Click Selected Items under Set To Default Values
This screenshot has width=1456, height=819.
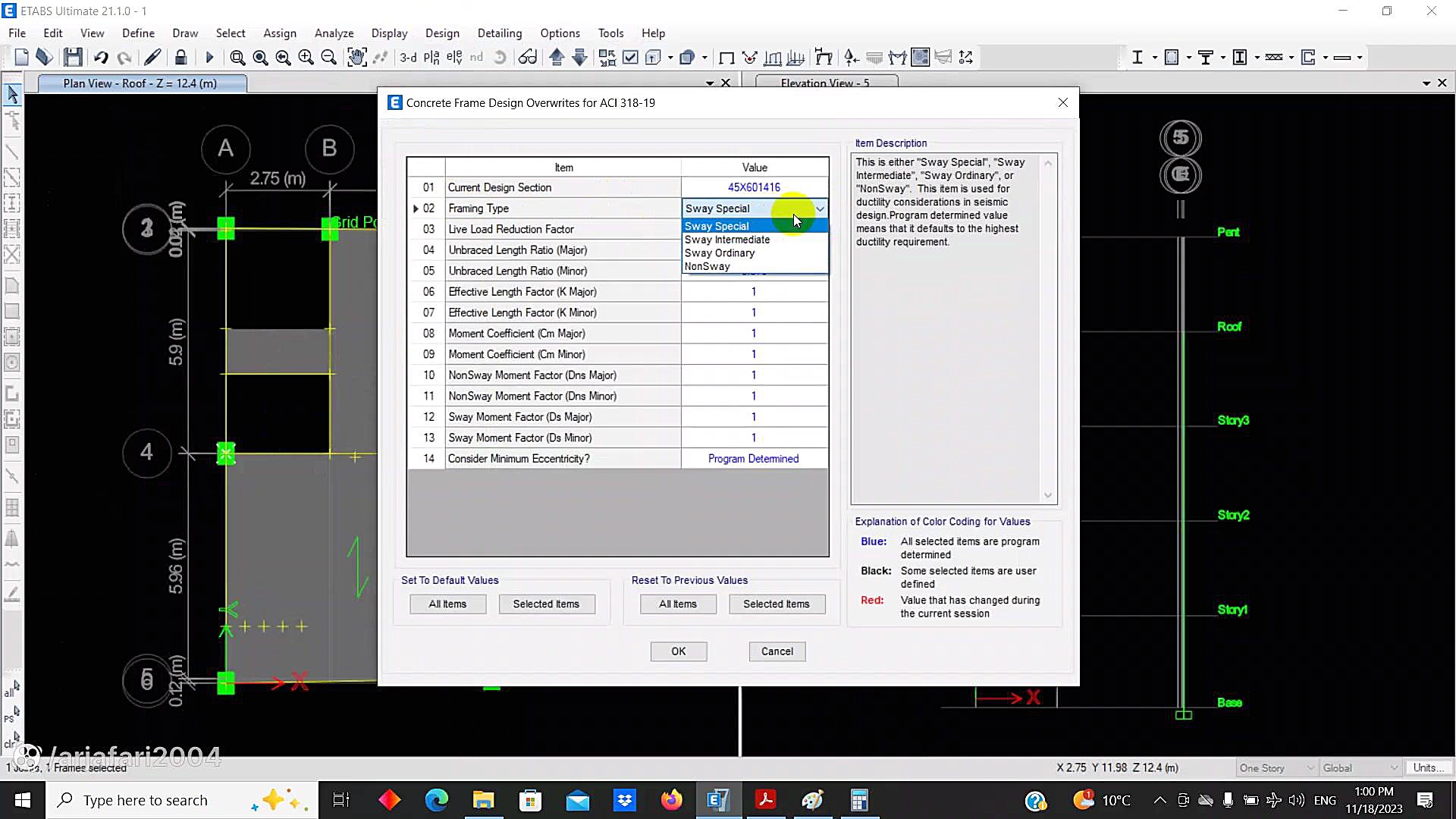[546, 604]
